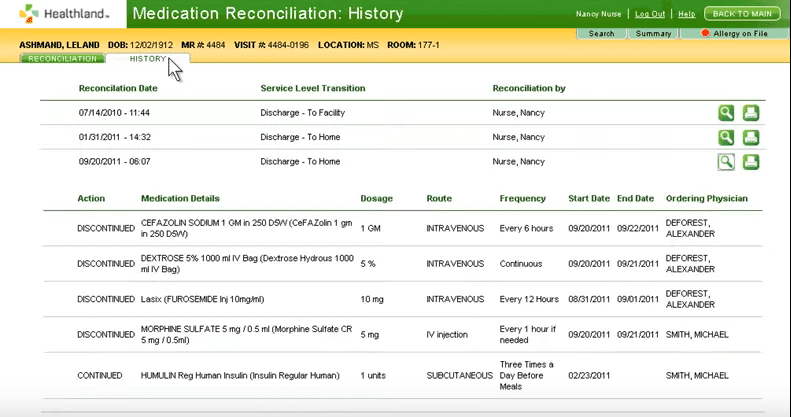This screenshot has height=417, width=791.
Task: Open the Summary tab
Action: pos(654,34)
